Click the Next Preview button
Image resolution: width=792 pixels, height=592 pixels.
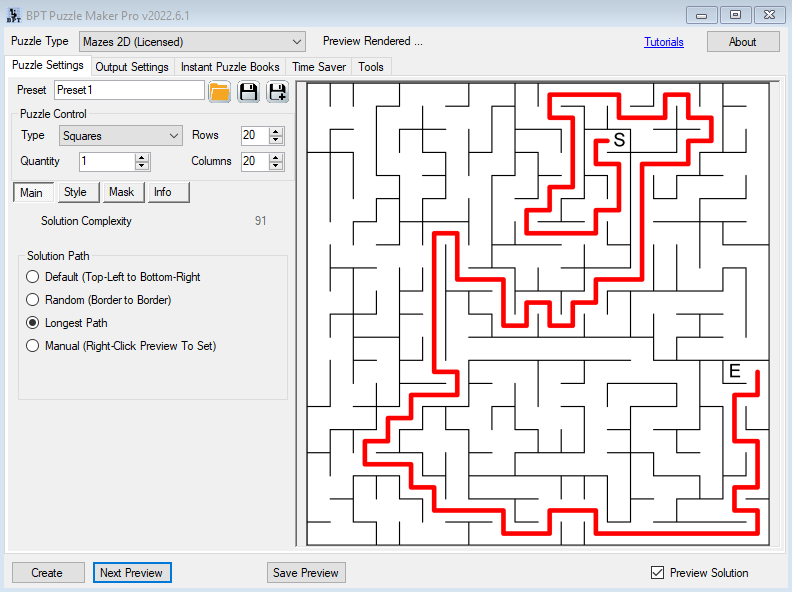coord(132,573)
